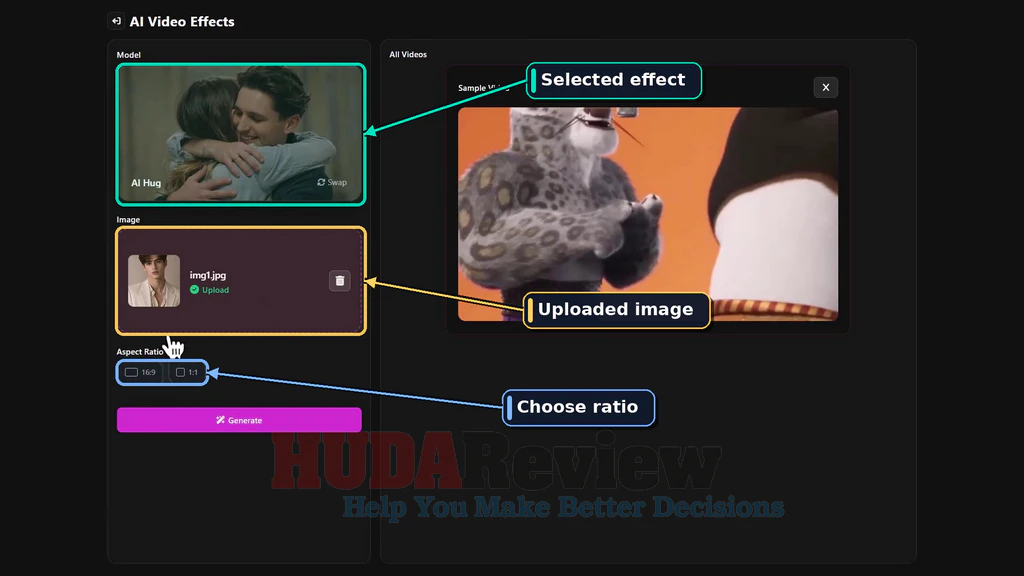Close the sample video popup with the X
The height and width of the screenshot is (576, 1024).
[x=825, y=88]
